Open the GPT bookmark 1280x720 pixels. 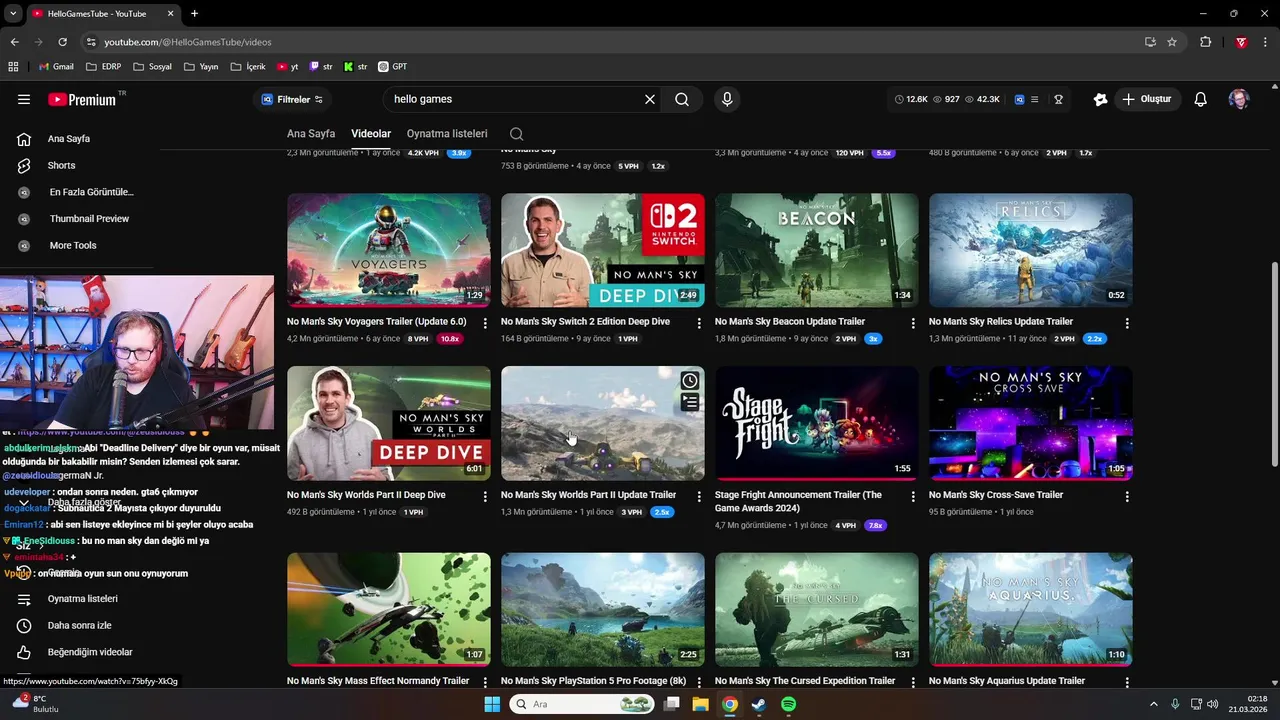[x=392, y=67]
